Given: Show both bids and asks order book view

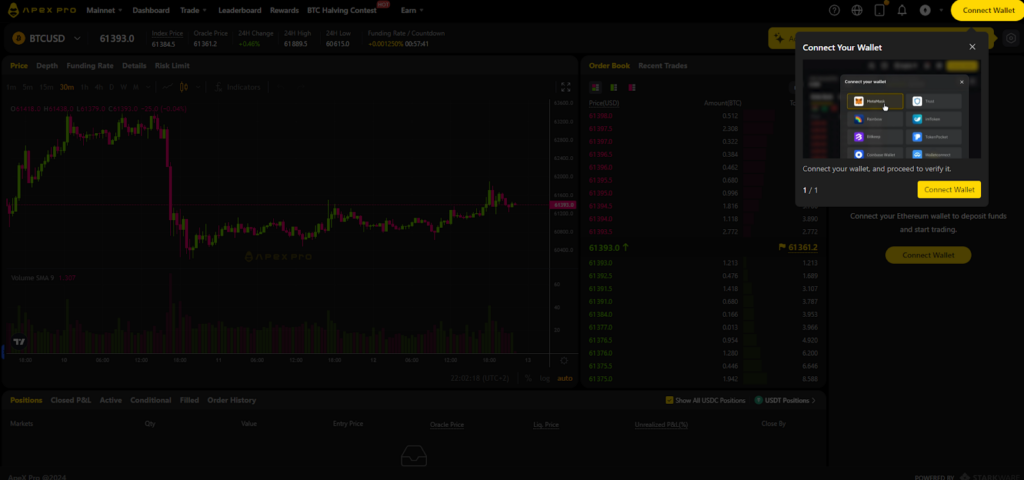Looking at the screenshot, I should [595, 87].
